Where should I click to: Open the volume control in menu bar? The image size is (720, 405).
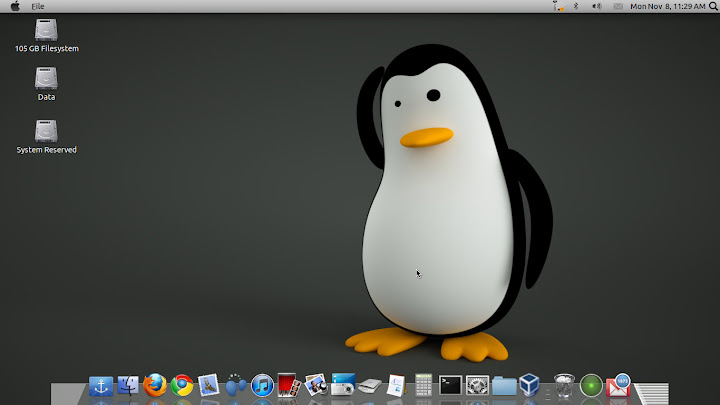[596, 6]
